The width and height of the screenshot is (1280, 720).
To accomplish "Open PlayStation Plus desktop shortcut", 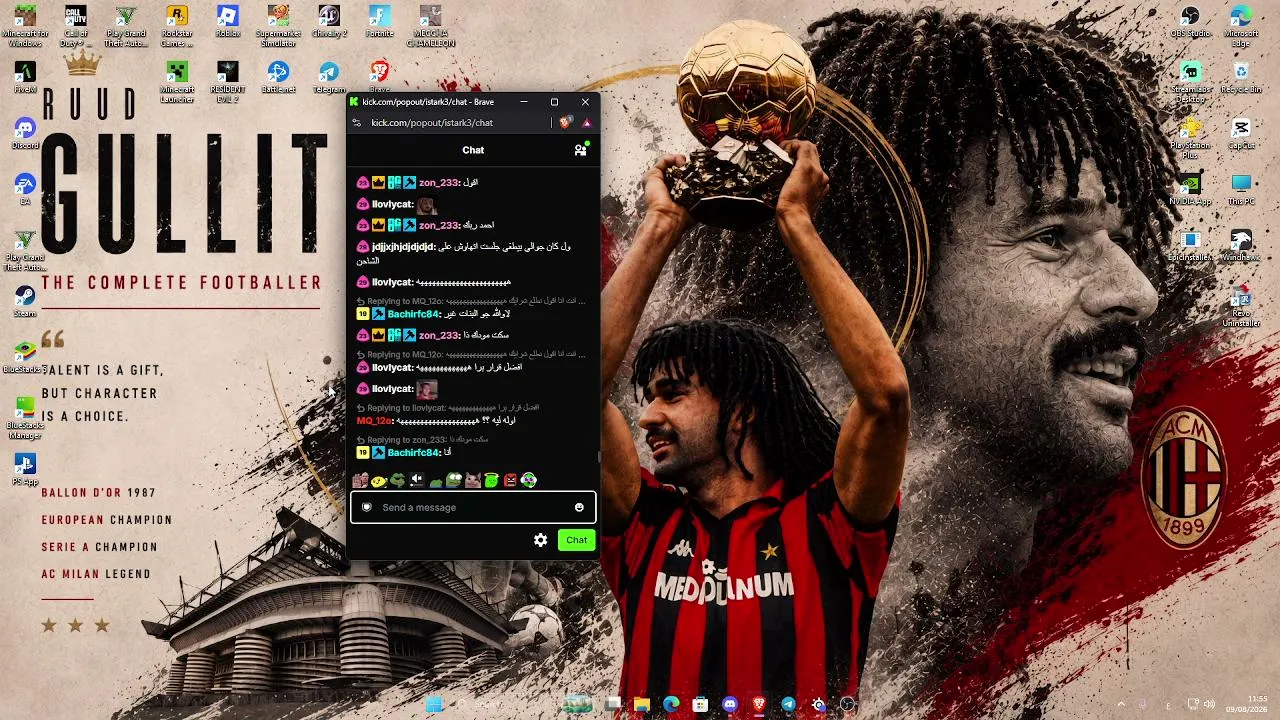I will (1190, 138).
